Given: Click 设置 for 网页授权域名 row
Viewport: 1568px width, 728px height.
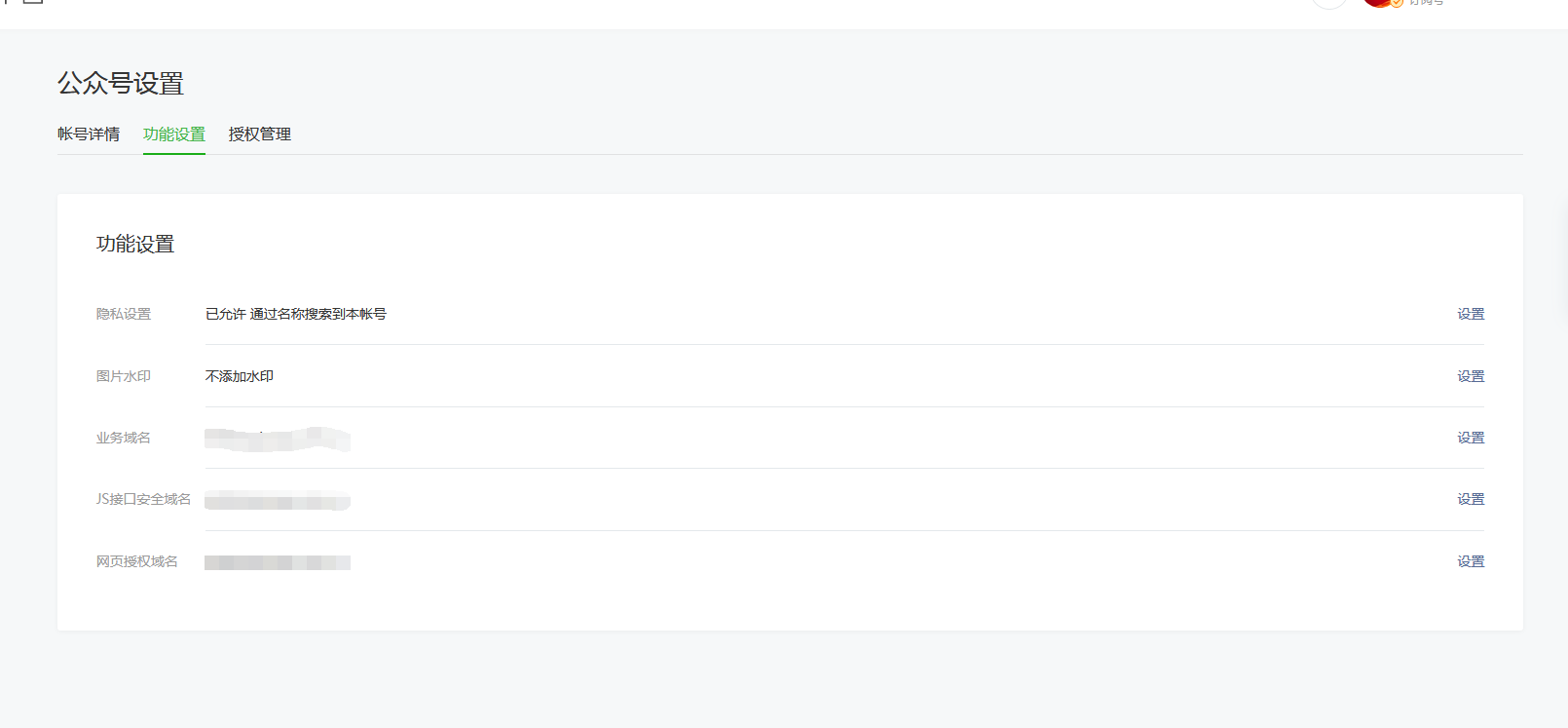Looking at the screenshot, I should pyautogui.click(x=1471, y=561).
